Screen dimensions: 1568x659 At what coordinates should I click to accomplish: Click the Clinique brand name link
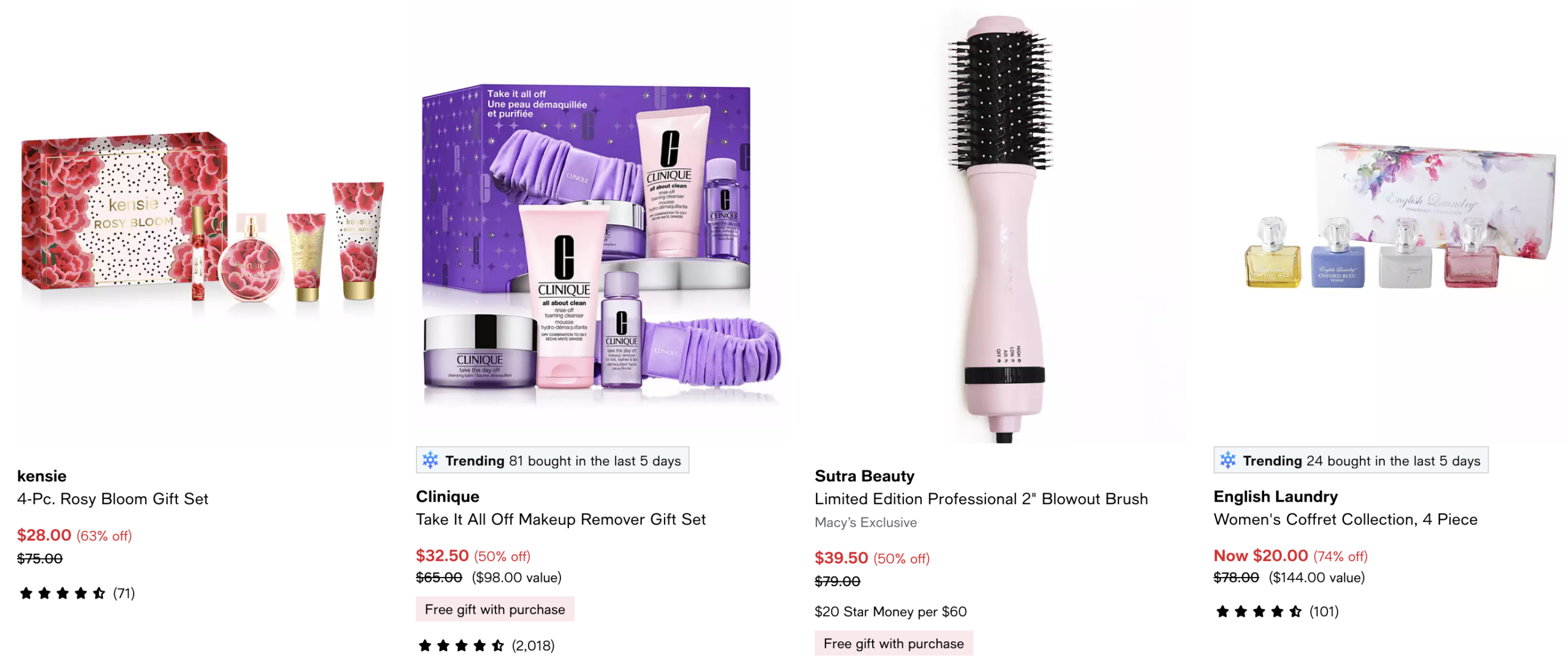click(448, 496)
